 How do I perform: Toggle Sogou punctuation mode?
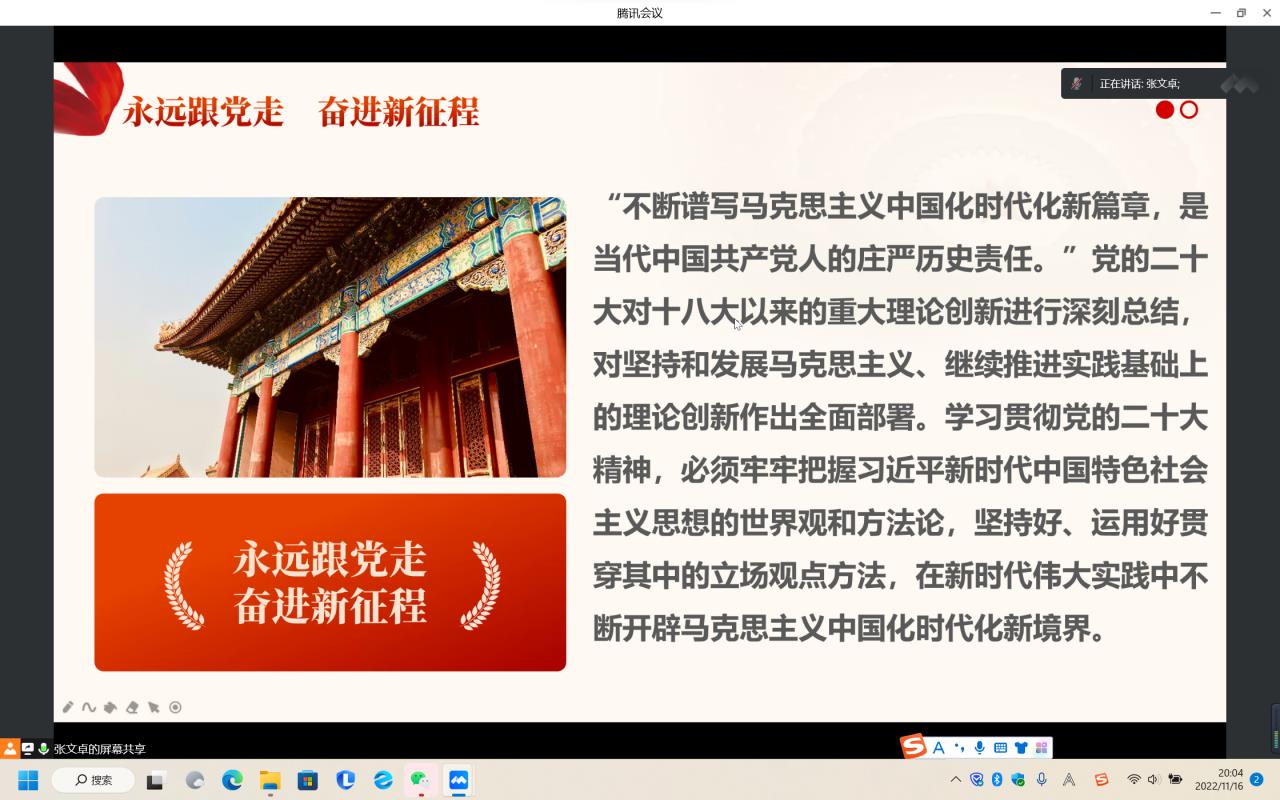point(959,747)
